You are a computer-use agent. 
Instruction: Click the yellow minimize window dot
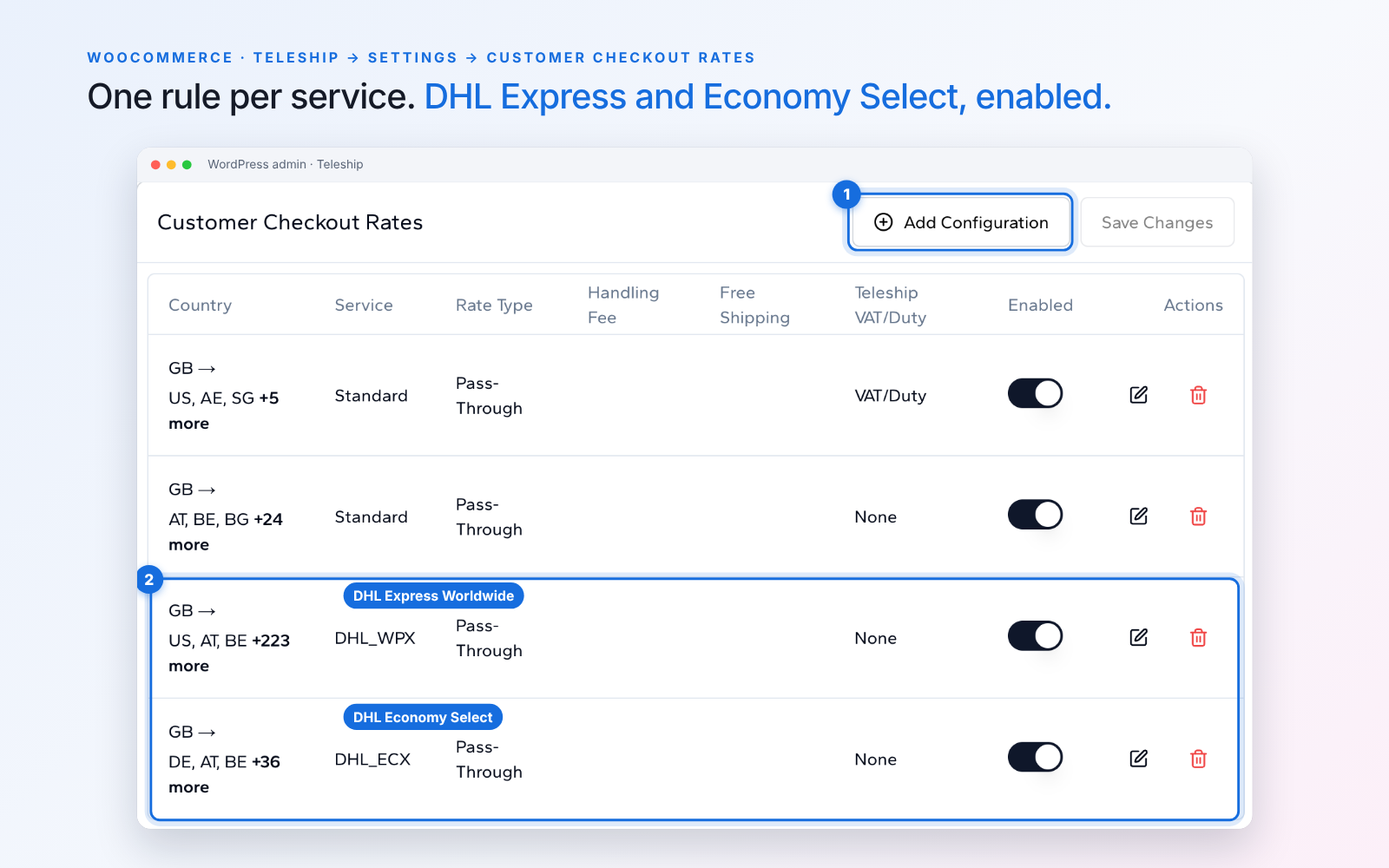click(x=172, y=165)
